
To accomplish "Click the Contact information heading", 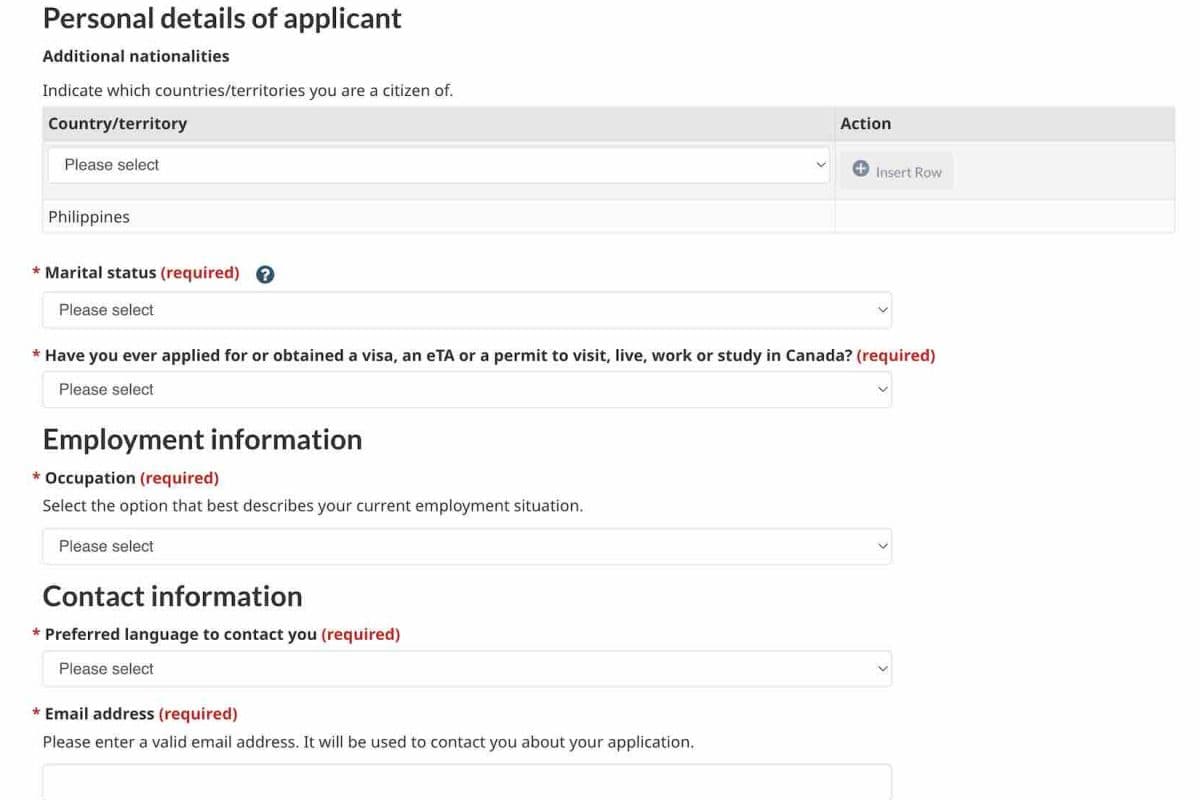I will (172, 596).
